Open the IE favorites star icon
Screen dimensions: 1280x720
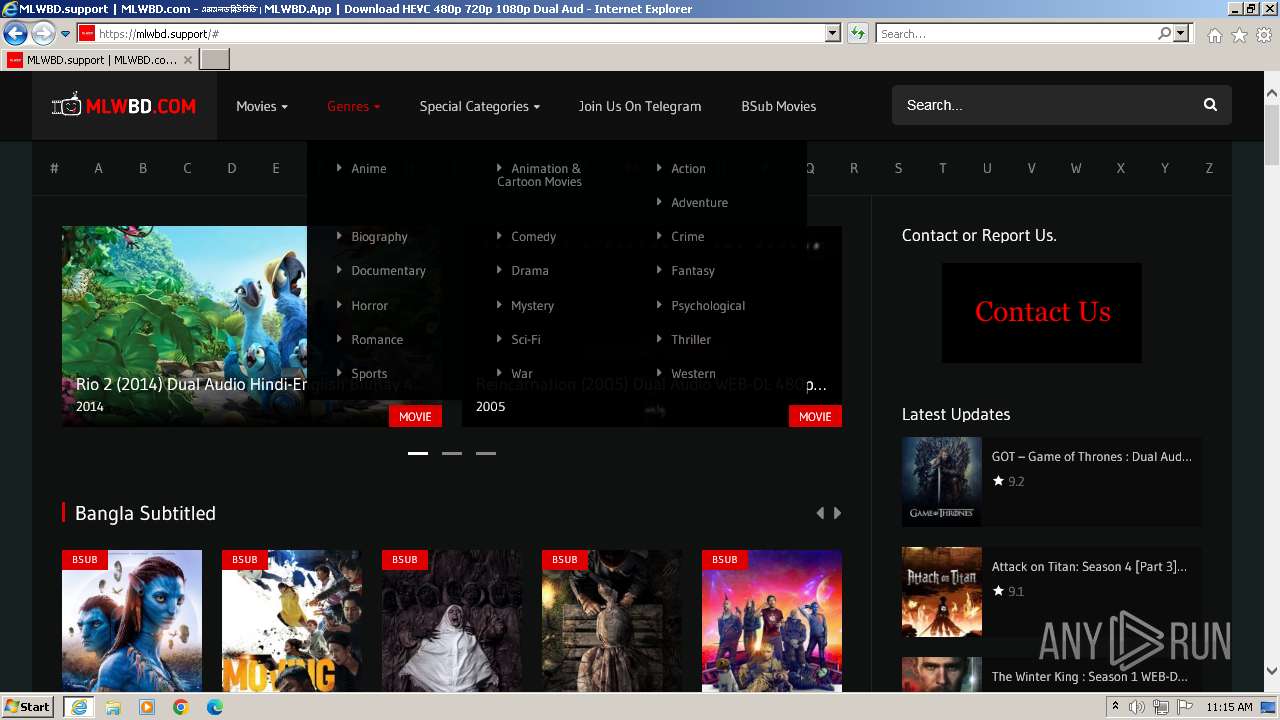point(1239,35)
